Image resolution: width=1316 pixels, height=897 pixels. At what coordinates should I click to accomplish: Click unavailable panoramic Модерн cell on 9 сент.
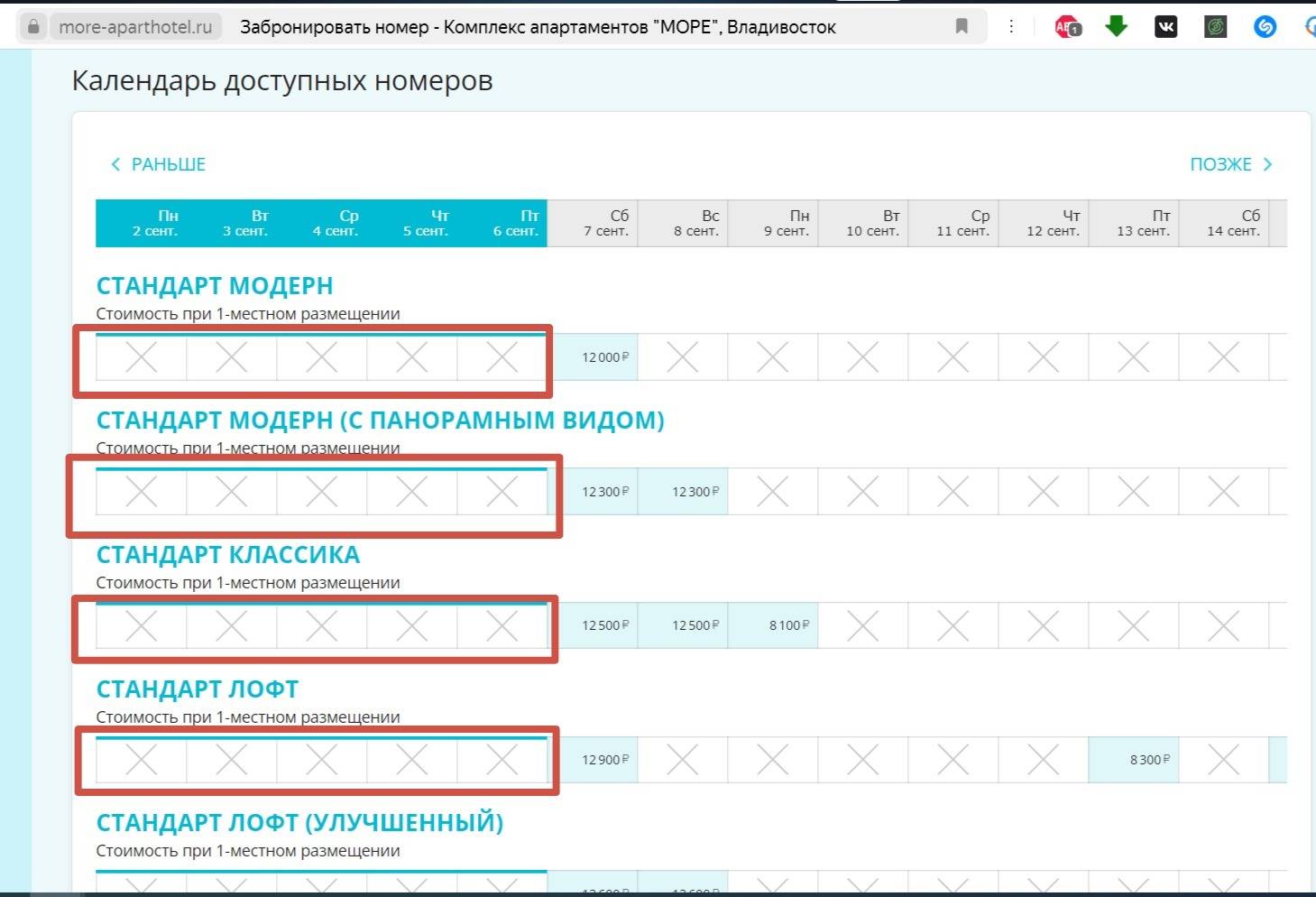(x=773, y=492)
